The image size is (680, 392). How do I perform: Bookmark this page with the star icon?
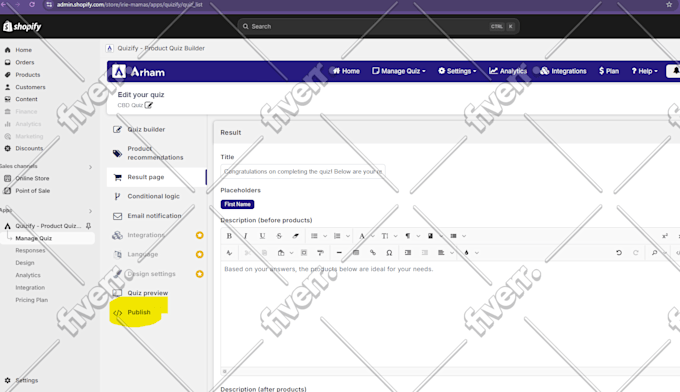pyautogui.click(x=669, y=4)
